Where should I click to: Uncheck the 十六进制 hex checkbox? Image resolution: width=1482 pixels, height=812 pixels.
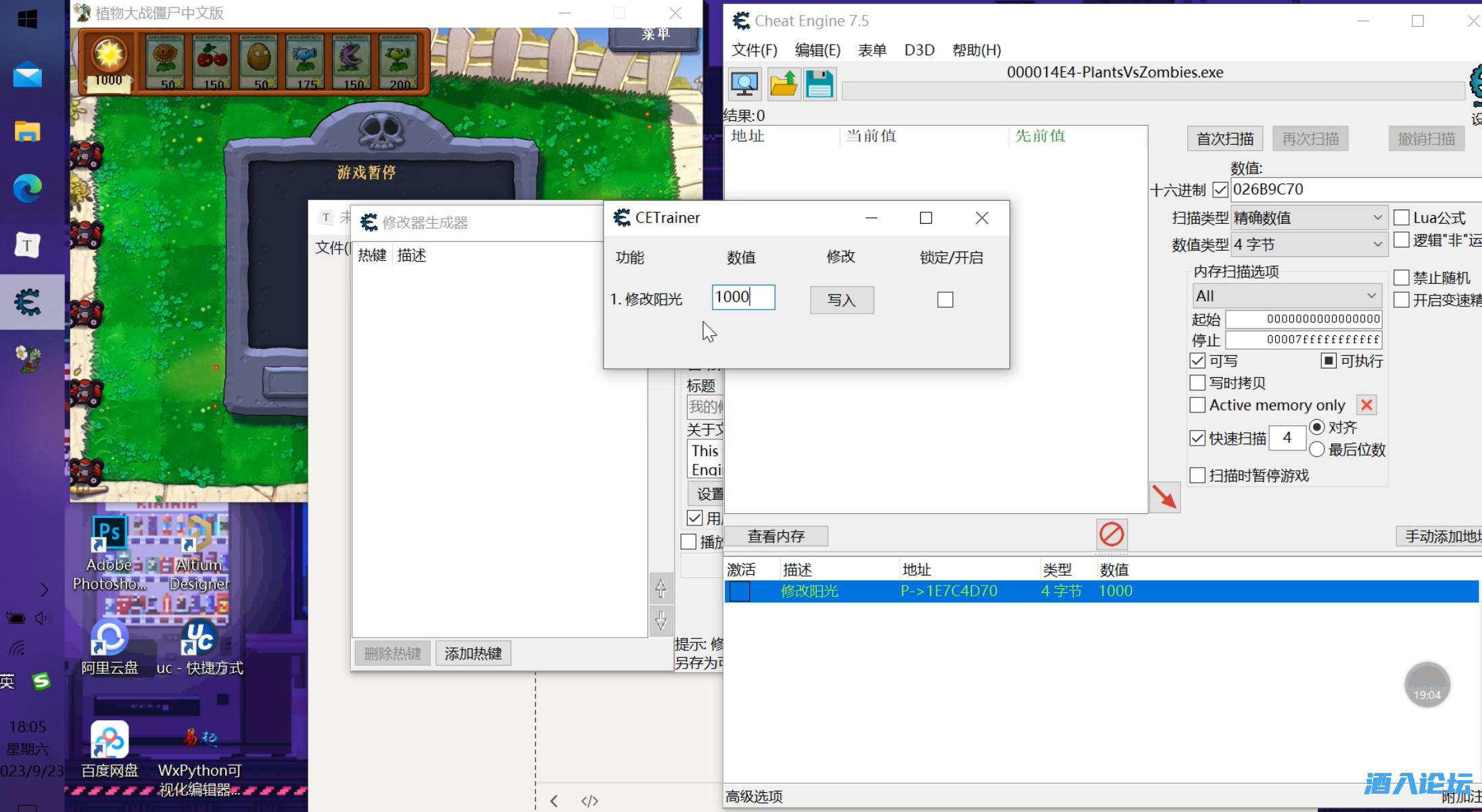(x=1220, y=190)
